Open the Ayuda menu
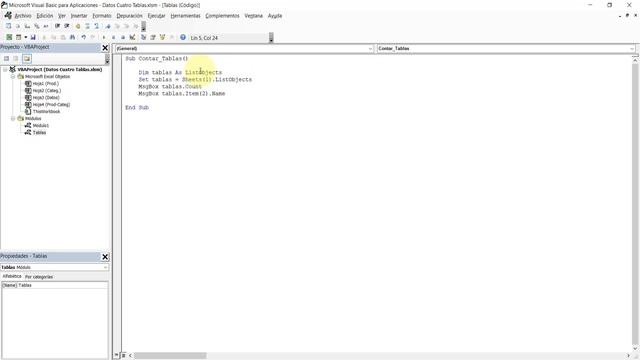 275,16
